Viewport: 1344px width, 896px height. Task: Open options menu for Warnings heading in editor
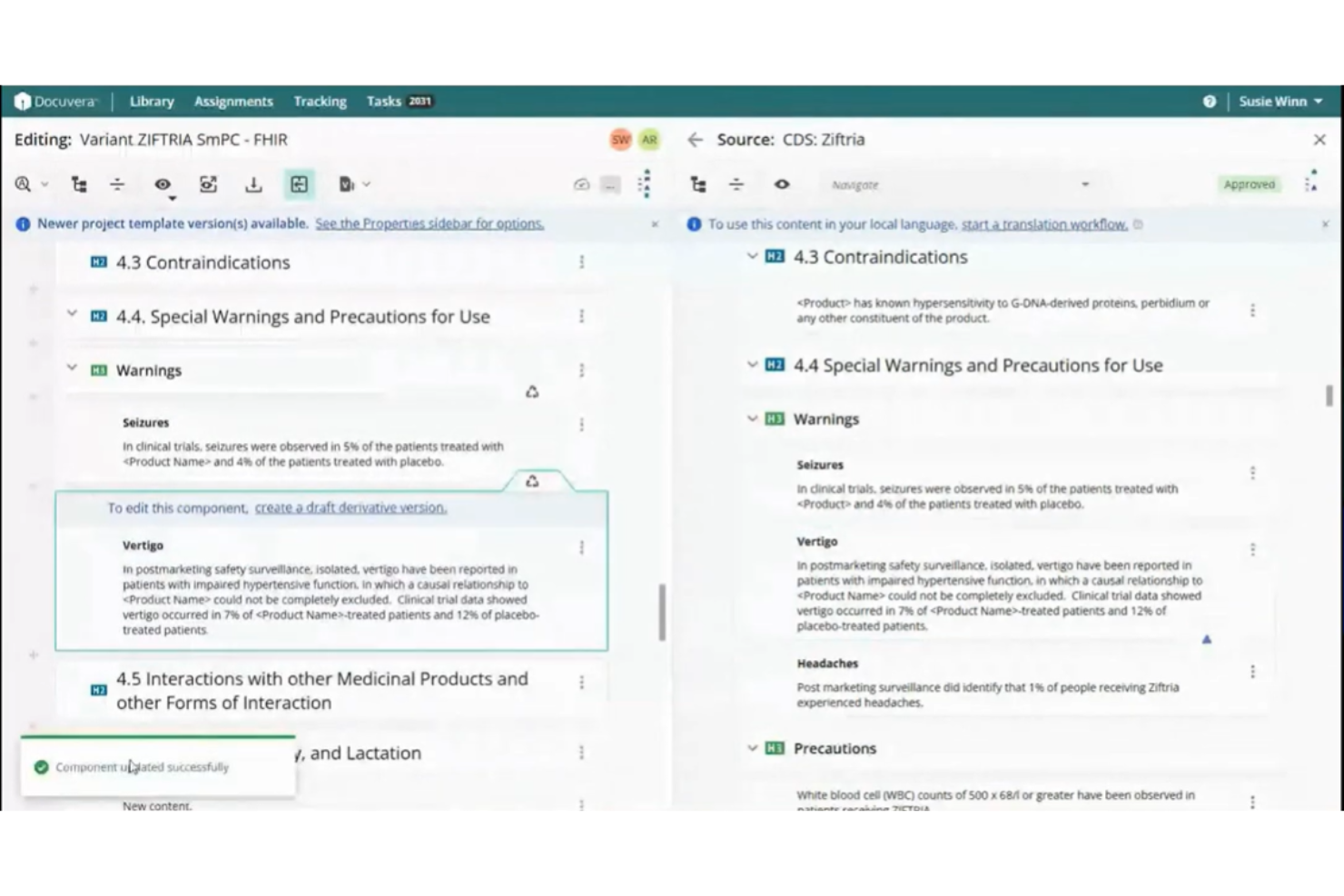coord(582,370)
